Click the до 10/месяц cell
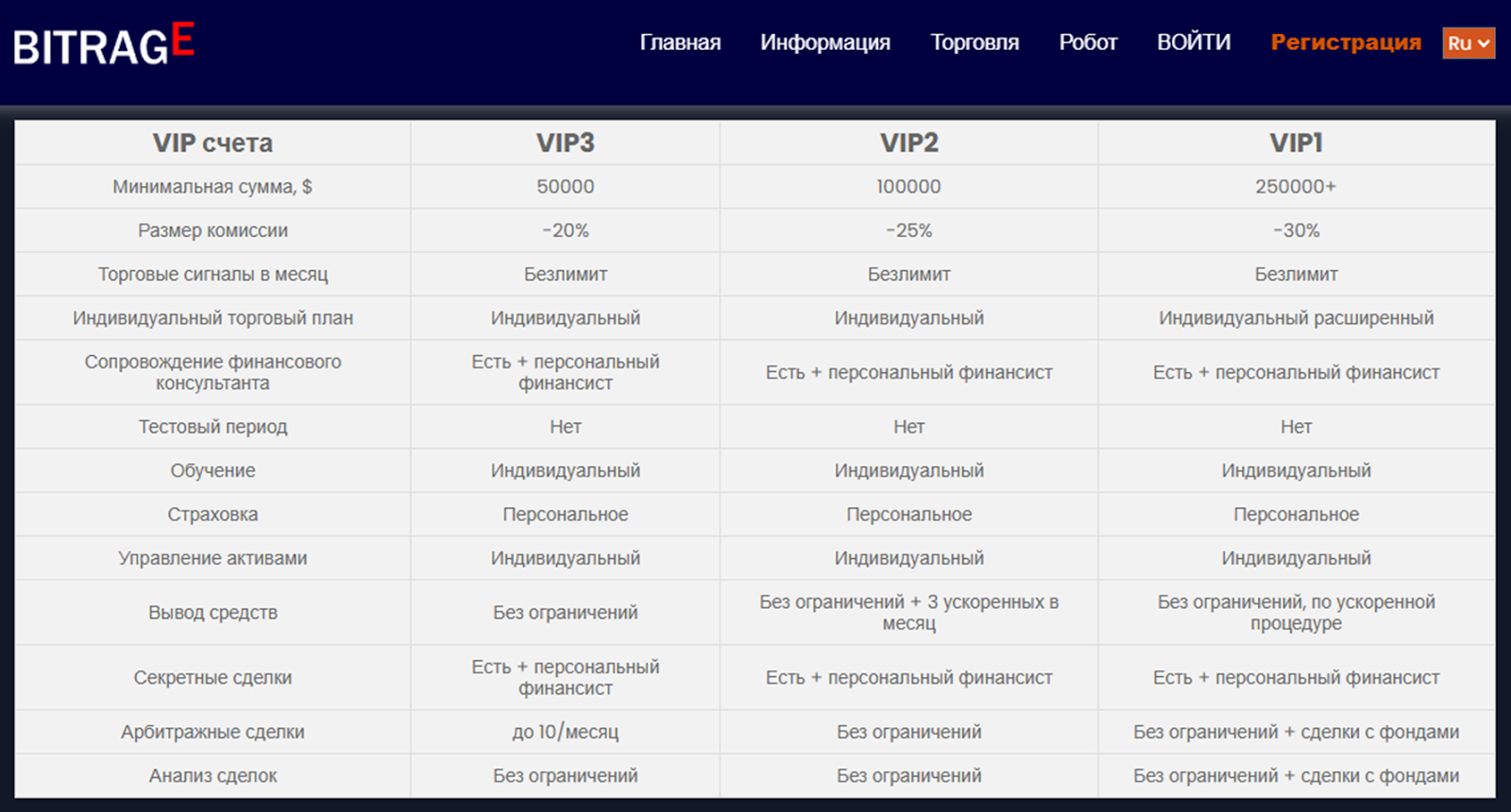This screenshot has height=812, width=1511. click(x=565, y=732)
